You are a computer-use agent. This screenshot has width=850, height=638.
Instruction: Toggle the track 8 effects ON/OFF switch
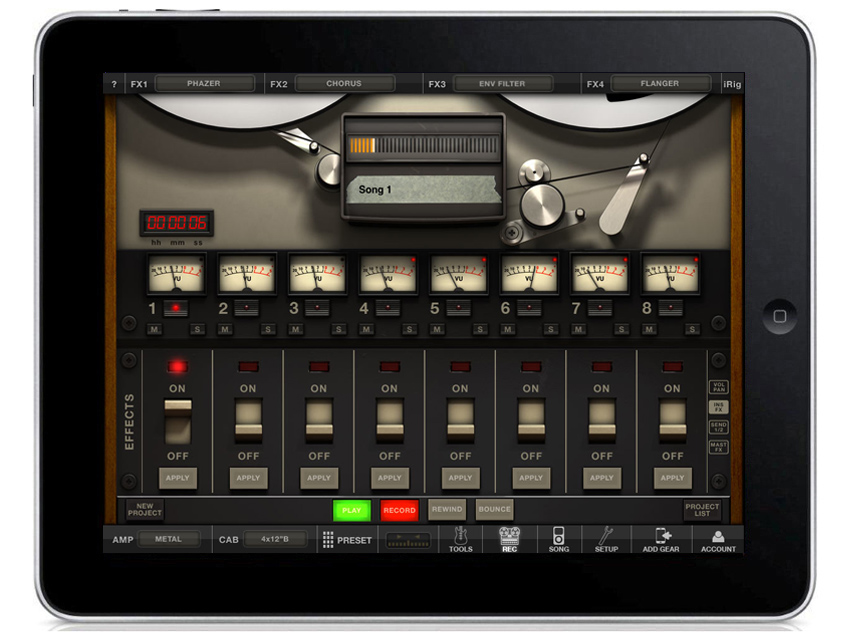tap(672, 421)
